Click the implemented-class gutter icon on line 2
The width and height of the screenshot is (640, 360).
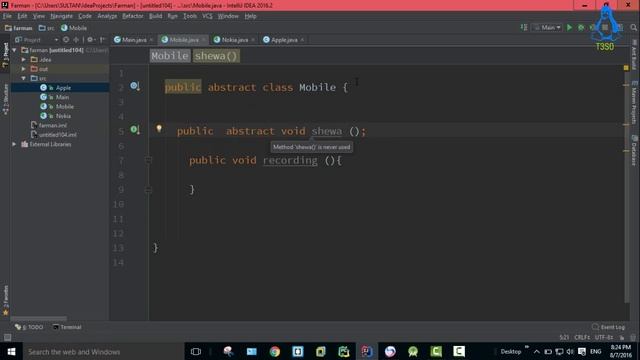134,86
